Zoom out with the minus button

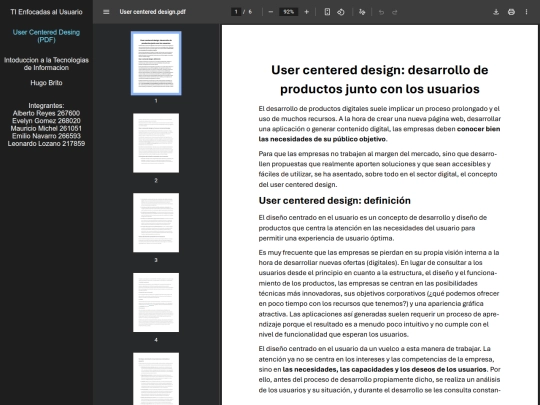[x=271, y=12]
